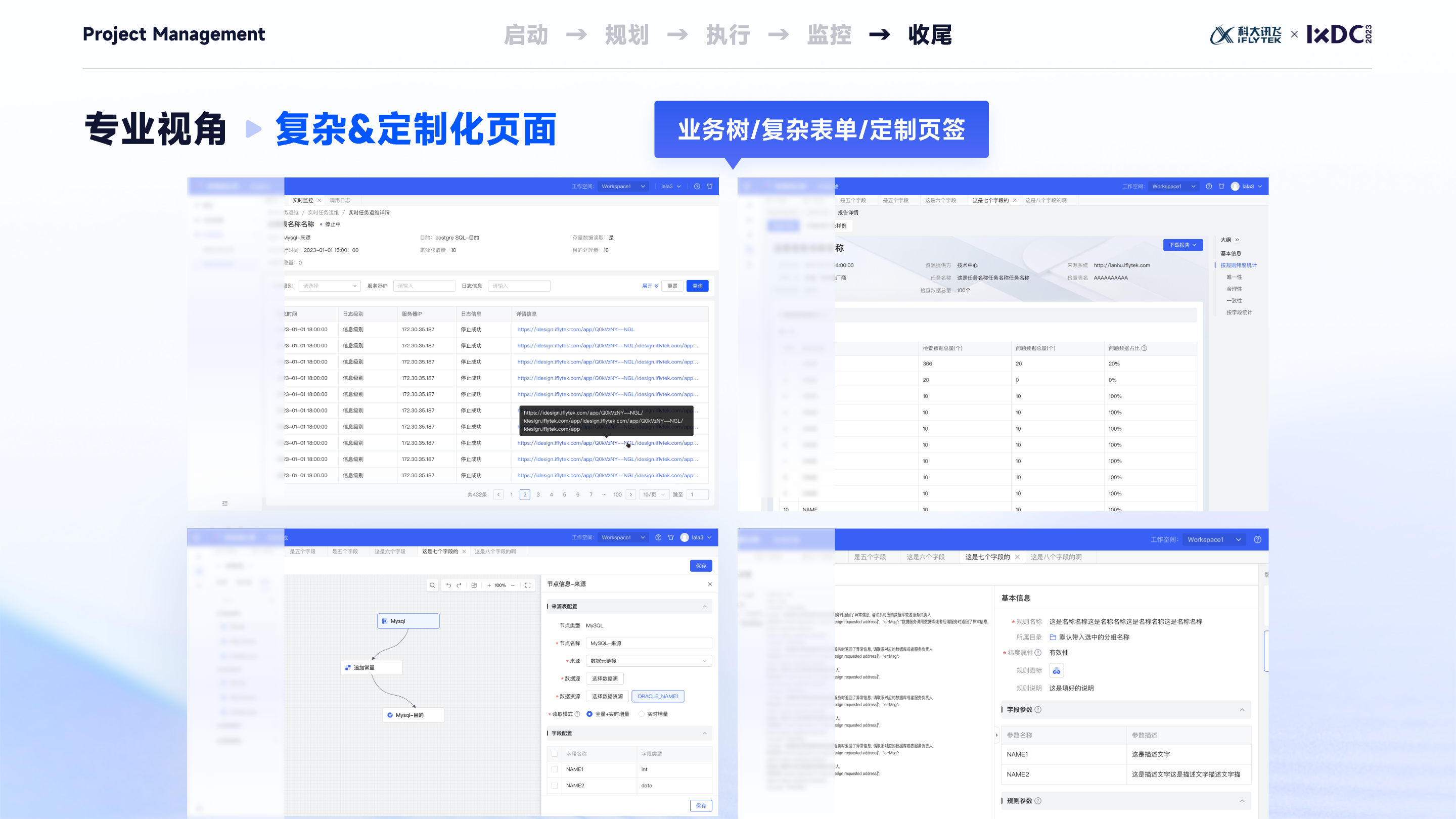
Task: Click the zoom-in plus icon on the canvas
Action: (x=489, y=585)
